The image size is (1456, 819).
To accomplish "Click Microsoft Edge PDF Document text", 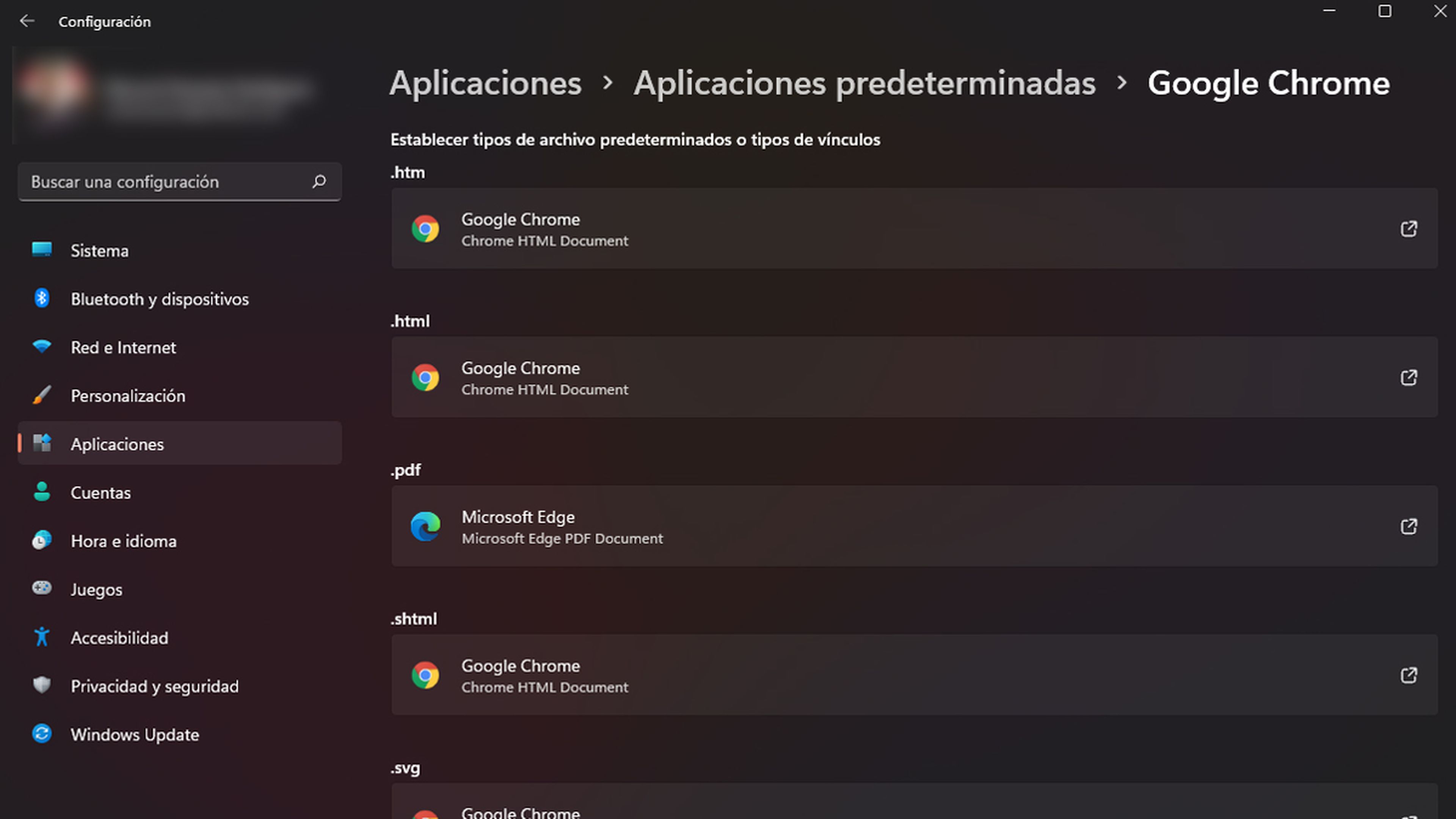I will 562,538.
